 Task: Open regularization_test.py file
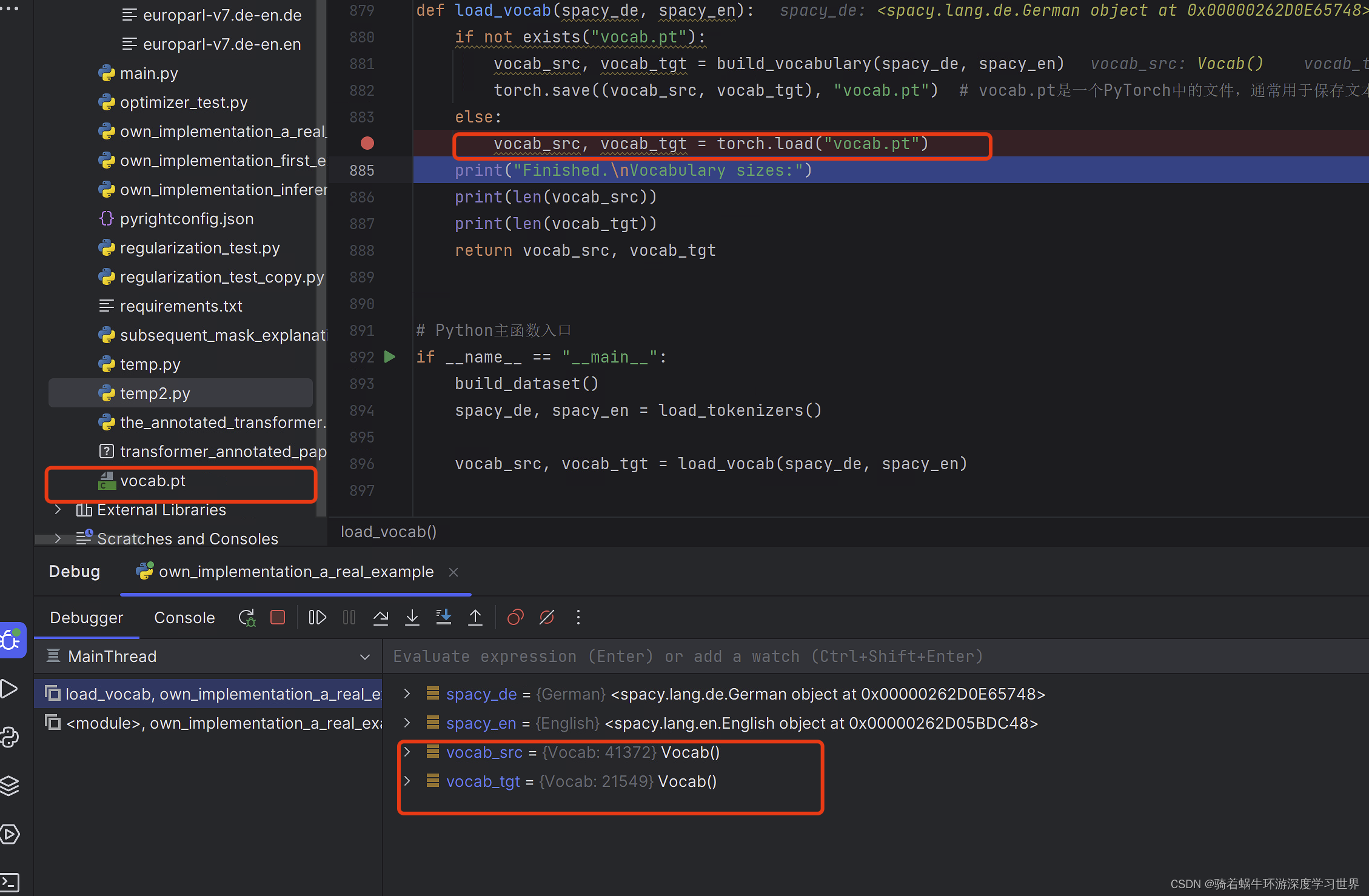[200, 247]
